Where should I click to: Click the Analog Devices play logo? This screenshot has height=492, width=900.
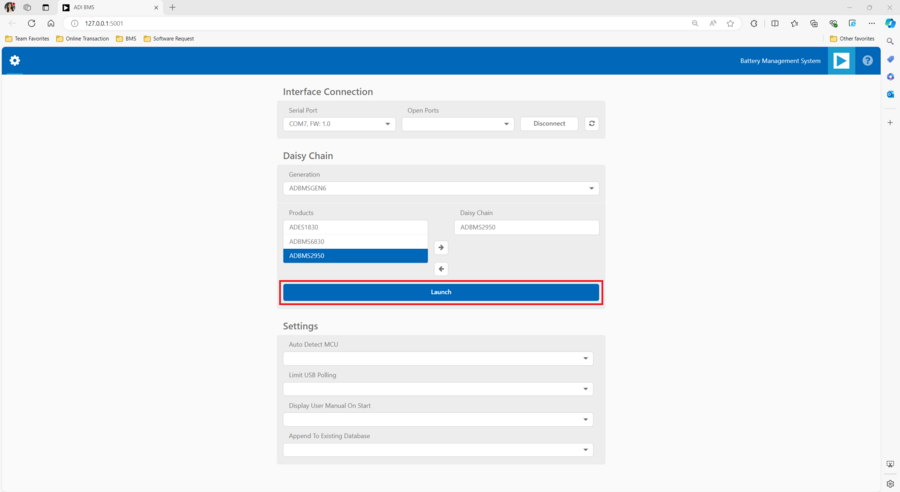click(x=841, y=61)
